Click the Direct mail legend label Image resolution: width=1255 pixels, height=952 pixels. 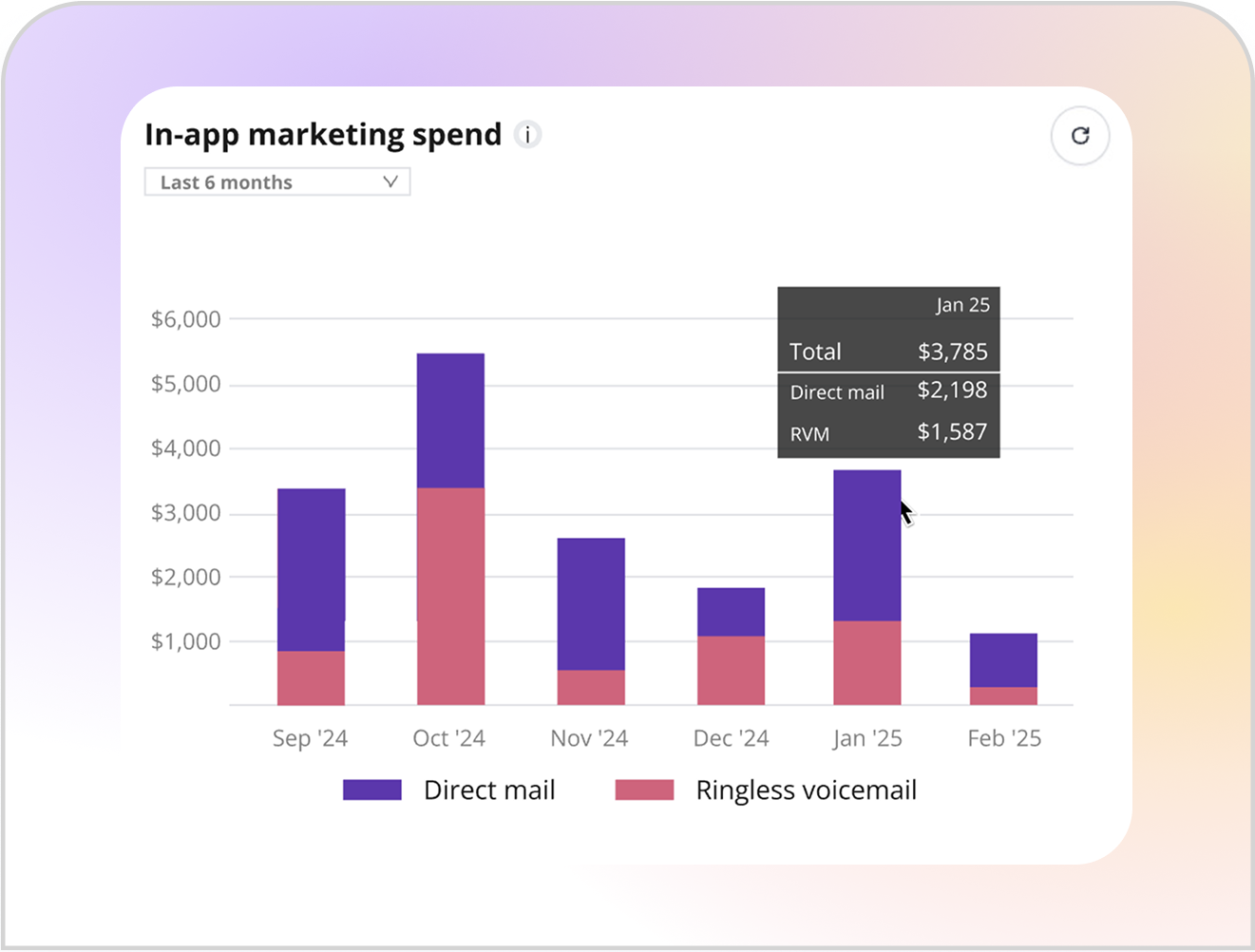click(x=489, y=790)
